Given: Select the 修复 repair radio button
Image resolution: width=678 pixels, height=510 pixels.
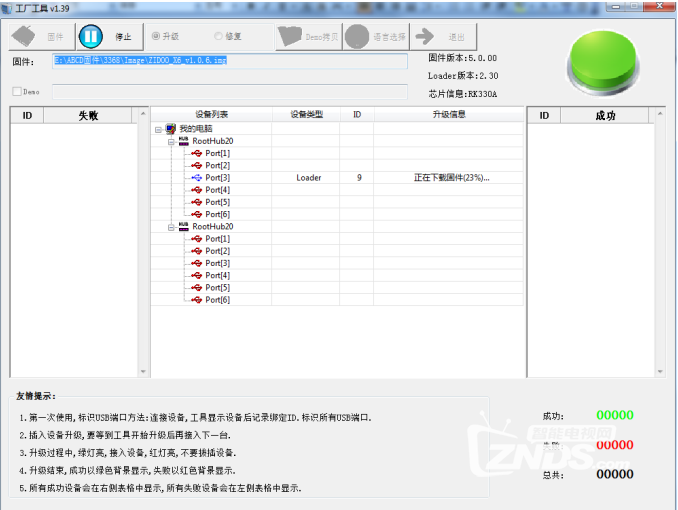Looking at the screenshot, I should pyautogui.click(x=218, y=36).
